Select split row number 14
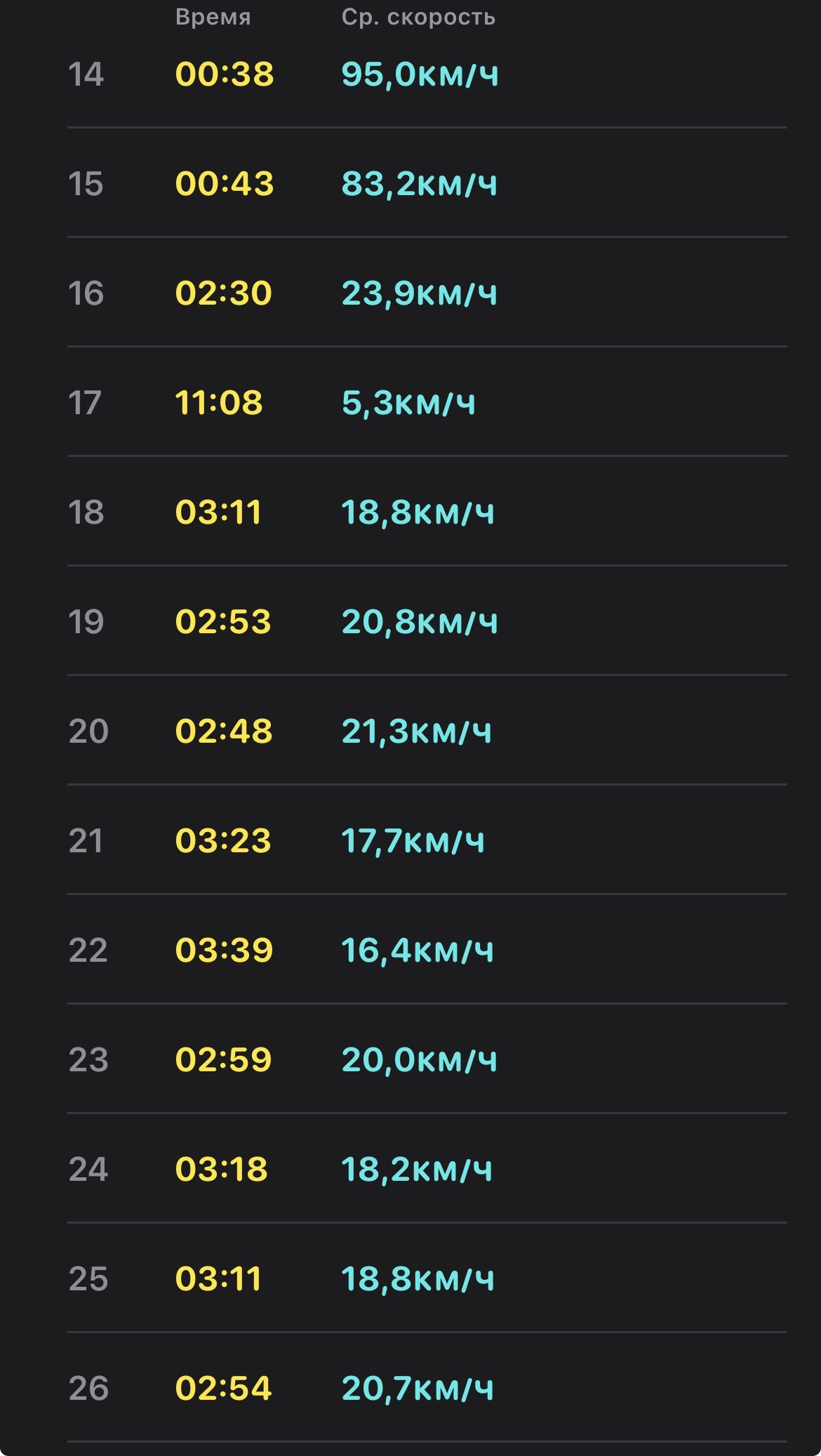This screenshot has width=821, height=1456. (427, 74)
